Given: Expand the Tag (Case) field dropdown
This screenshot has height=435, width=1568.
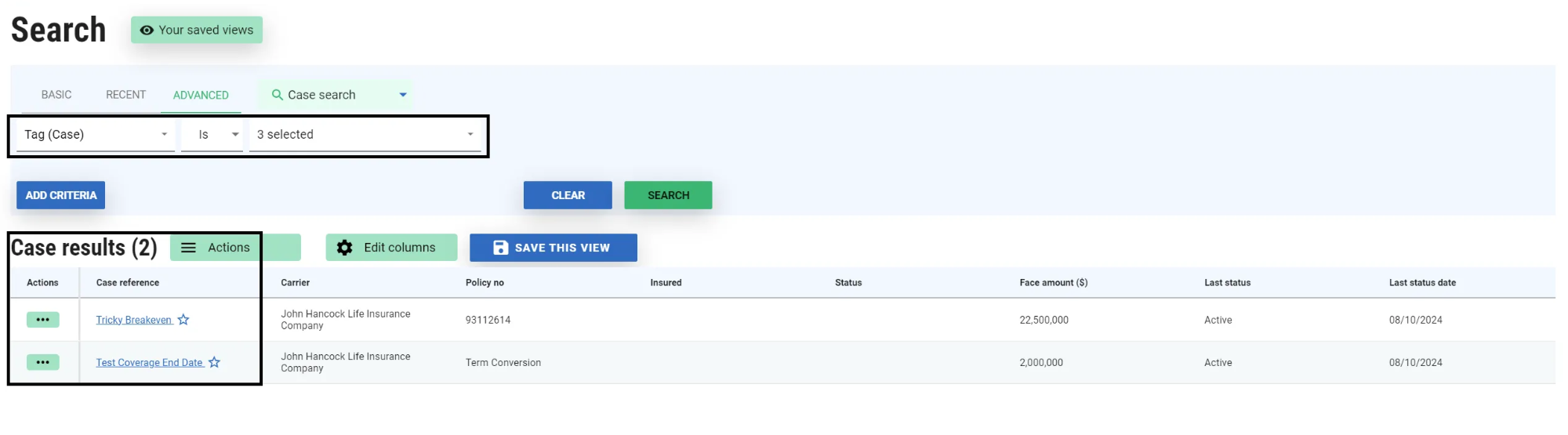Looking at the screenshot, I should [164, 135].
